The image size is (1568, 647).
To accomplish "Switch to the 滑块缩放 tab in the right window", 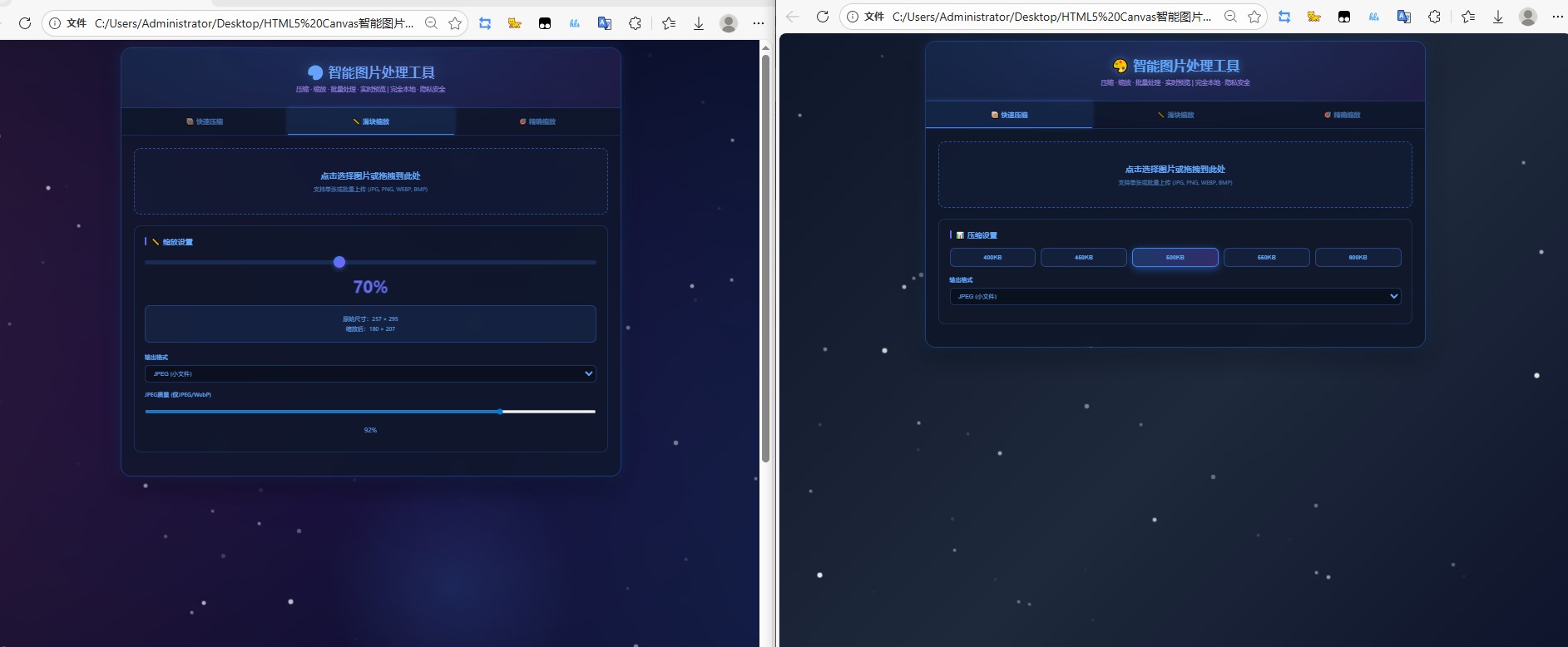I will [x=1175, y=115].
